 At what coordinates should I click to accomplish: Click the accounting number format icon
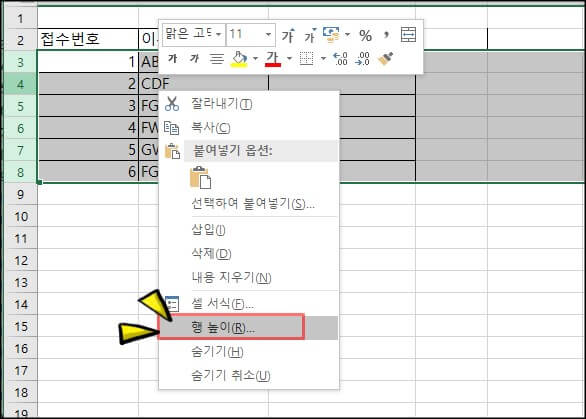[331, 34]
